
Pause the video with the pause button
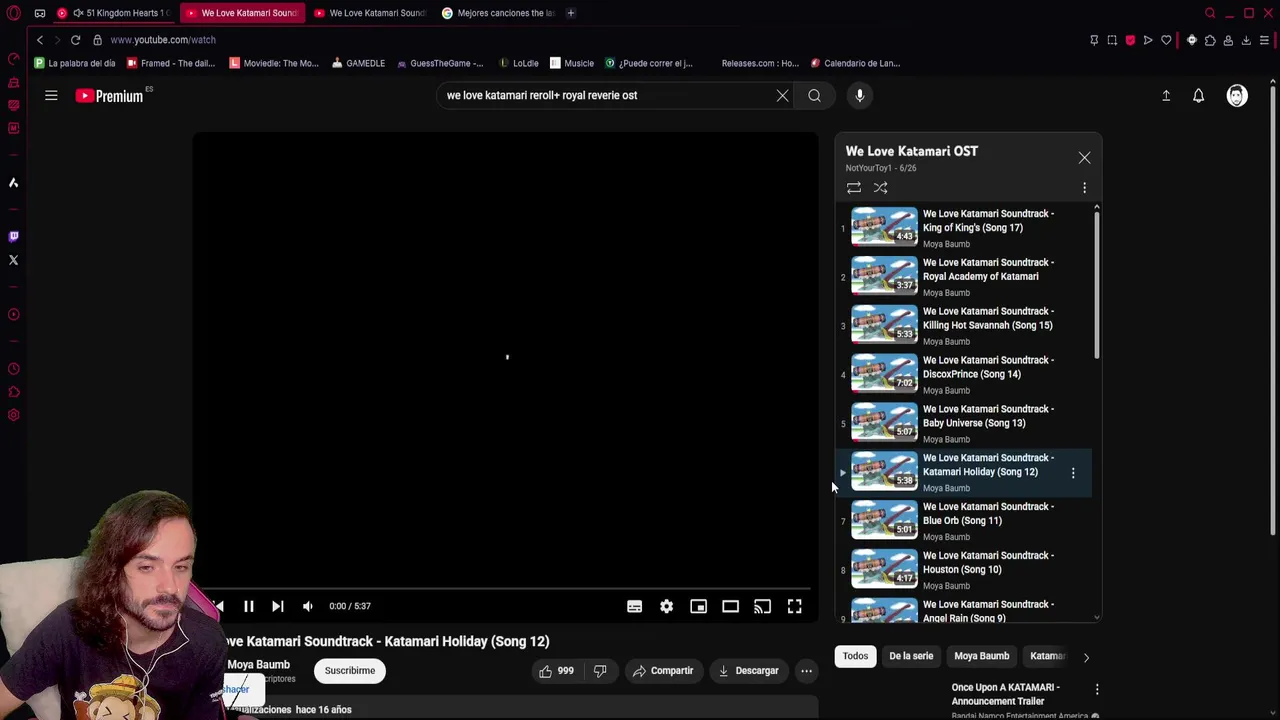click(249, 606)
